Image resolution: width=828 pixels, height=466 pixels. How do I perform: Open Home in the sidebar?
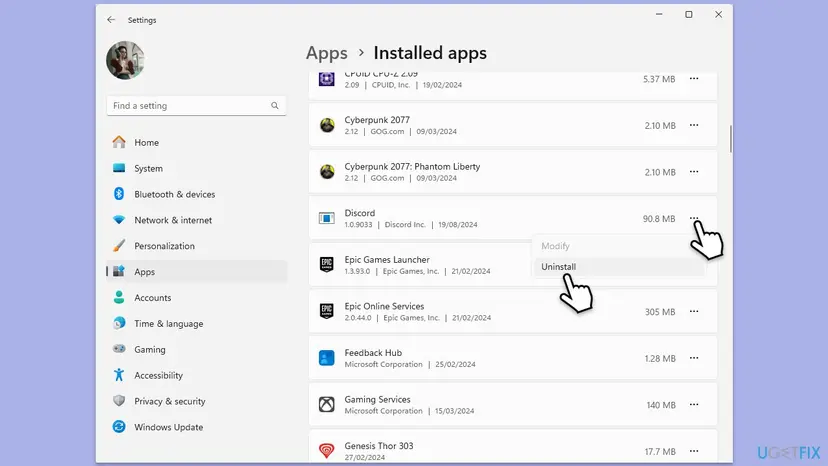coord(196,142)
